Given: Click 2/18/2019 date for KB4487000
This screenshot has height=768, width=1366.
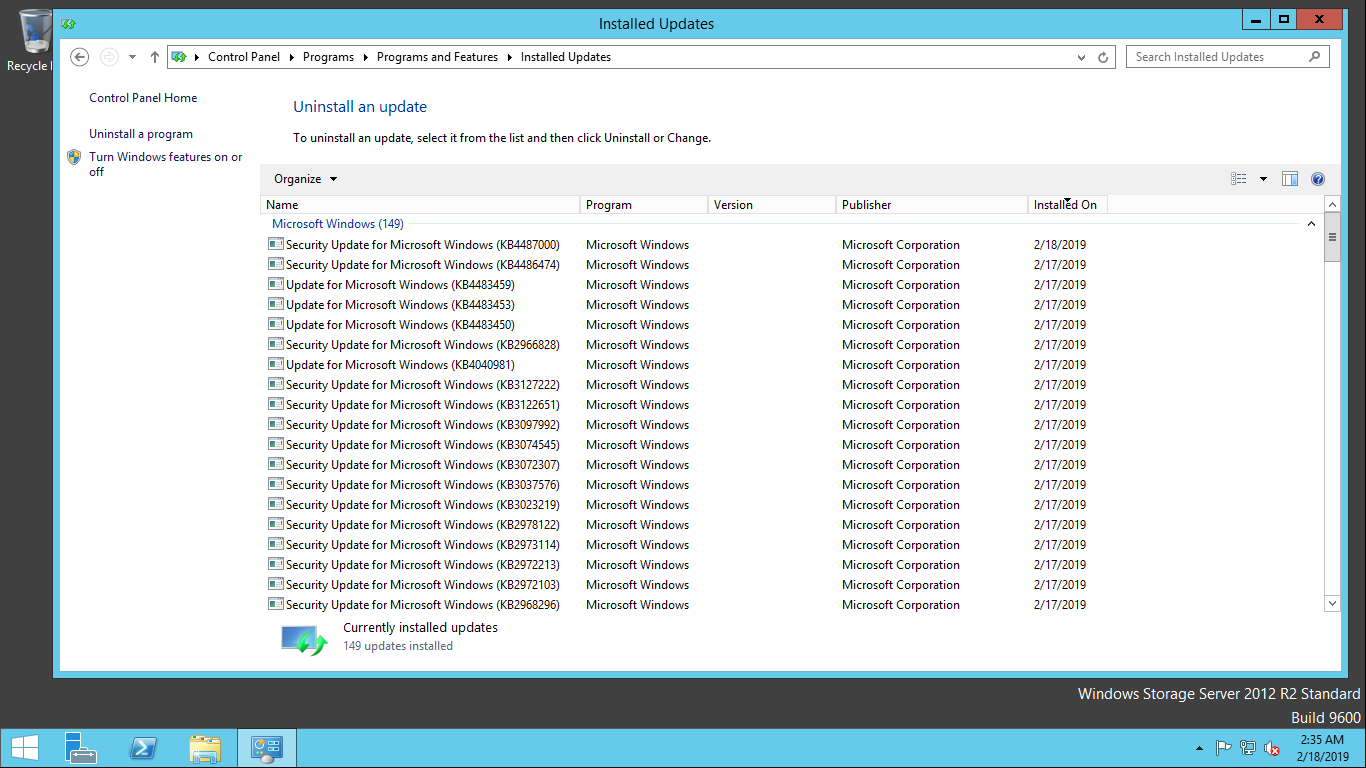Looking at the screenshot, I should tap(1060, 245).
